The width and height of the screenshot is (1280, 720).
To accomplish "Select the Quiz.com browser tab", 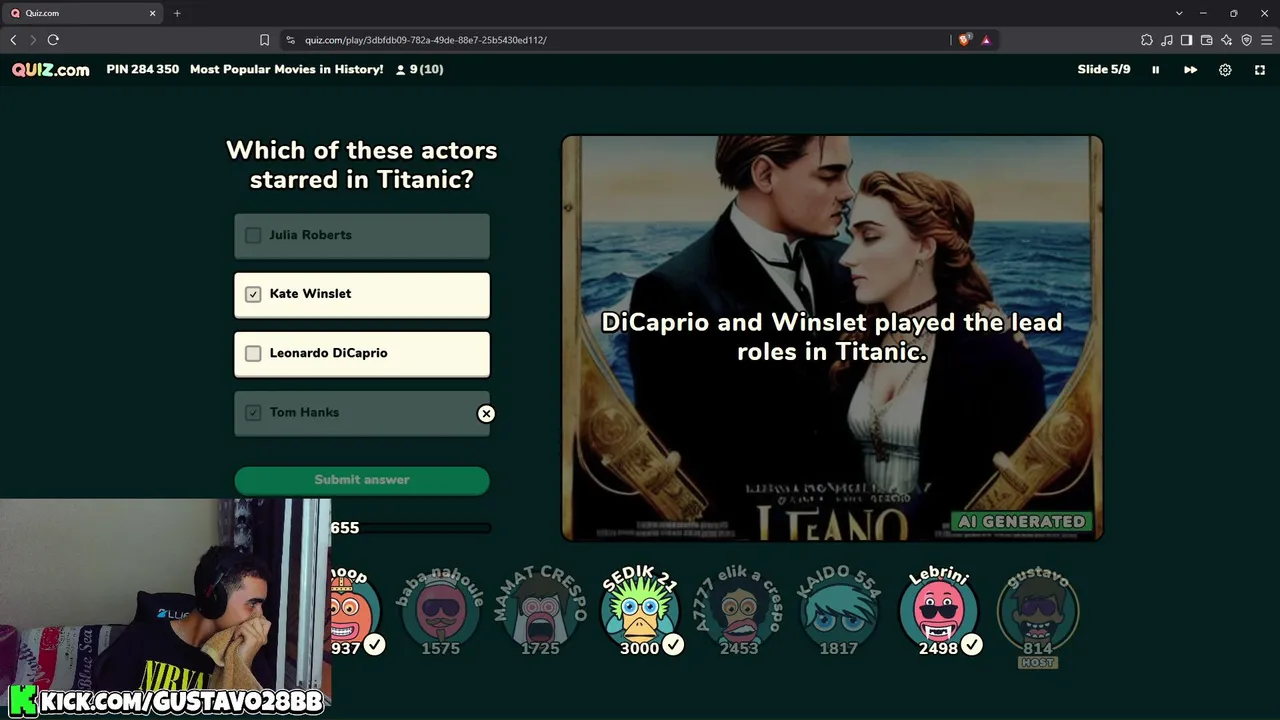I will pyautogui.click(x=84, y=13).
